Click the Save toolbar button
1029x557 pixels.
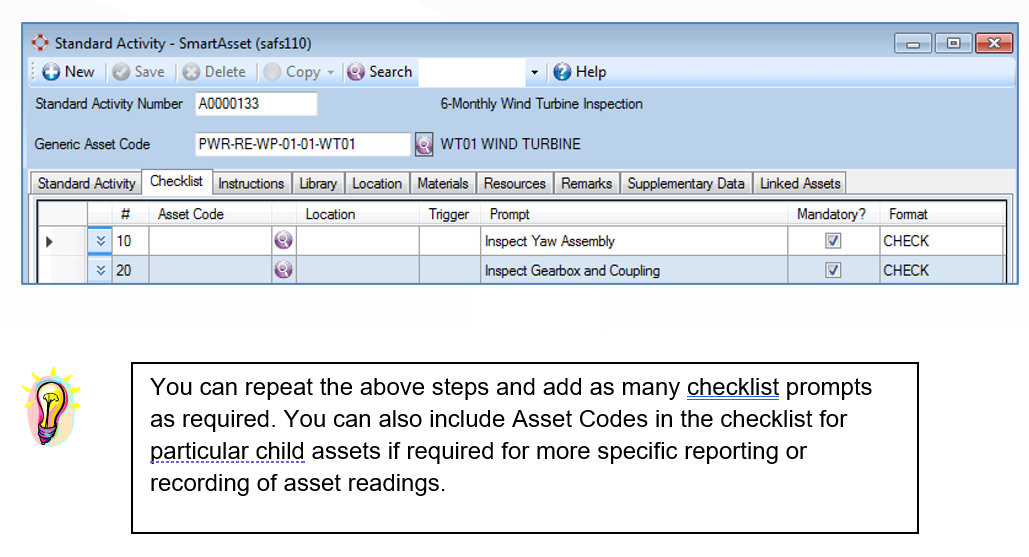[138, 72]
